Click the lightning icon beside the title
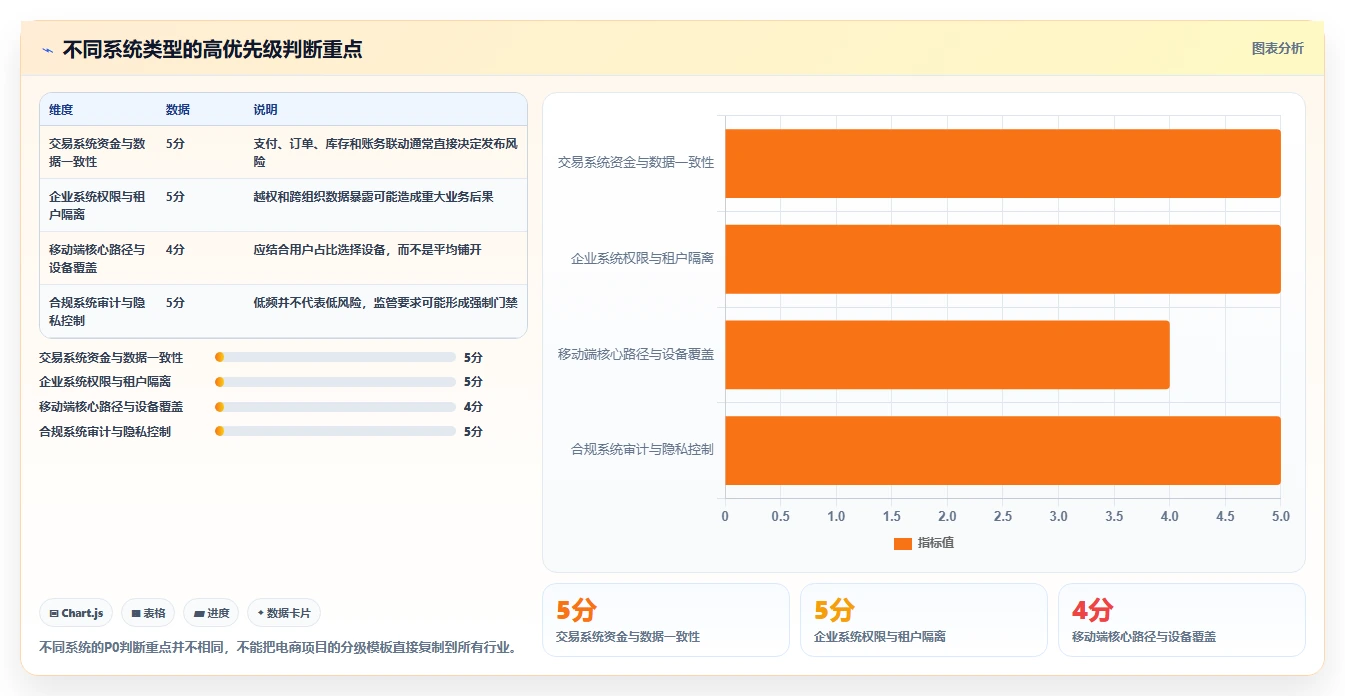Screen dimensions: 1345x696 coord(47,50)
